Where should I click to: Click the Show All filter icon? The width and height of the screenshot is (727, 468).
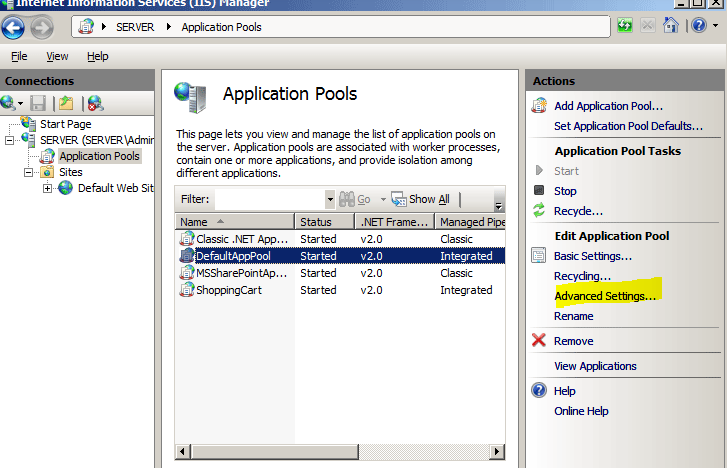pyautogui.click(x=399, y=199)
